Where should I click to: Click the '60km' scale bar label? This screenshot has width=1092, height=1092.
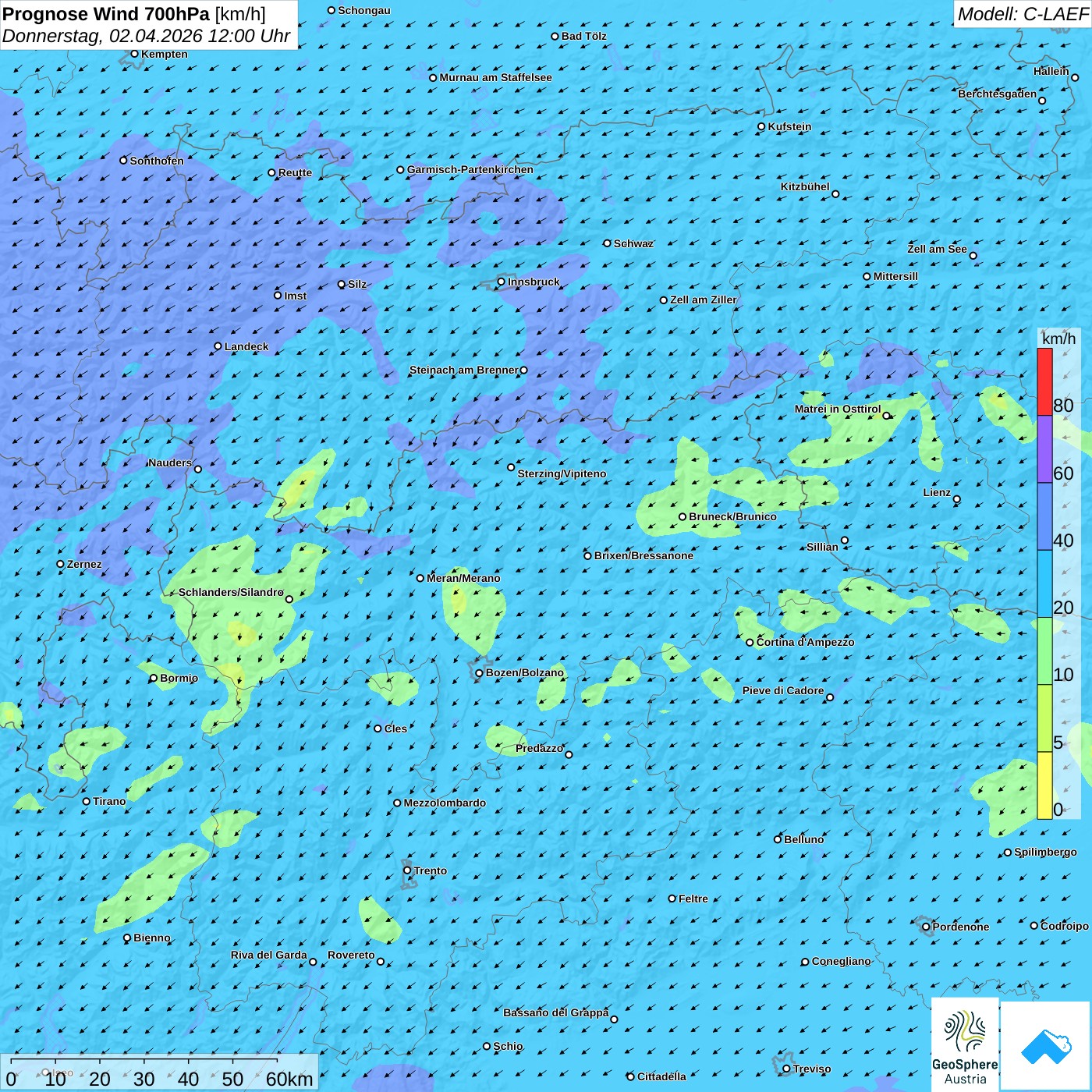(289, 1079)
